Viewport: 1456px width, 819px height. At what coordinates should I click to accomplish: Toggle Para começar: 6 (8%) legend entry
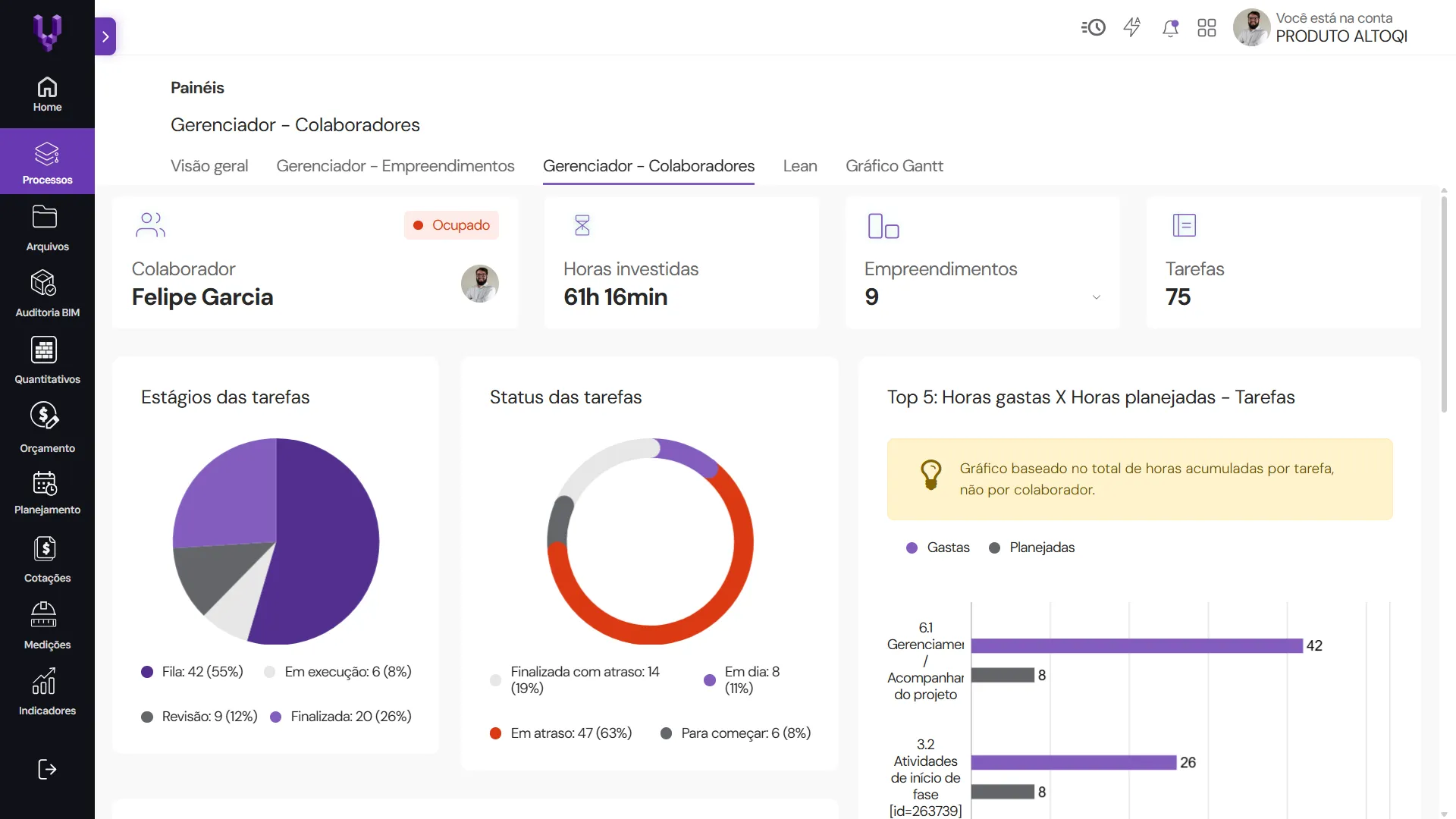[736, 733]
